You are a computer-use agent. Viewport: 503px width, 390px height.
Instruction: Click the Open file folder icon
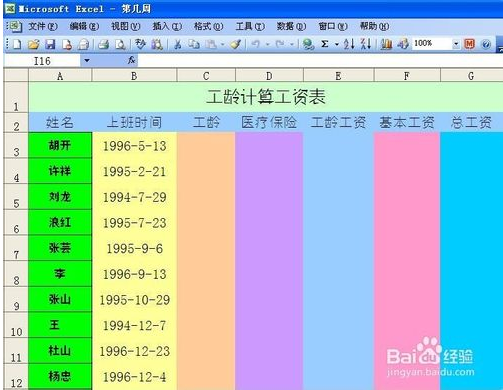point(33,44)
